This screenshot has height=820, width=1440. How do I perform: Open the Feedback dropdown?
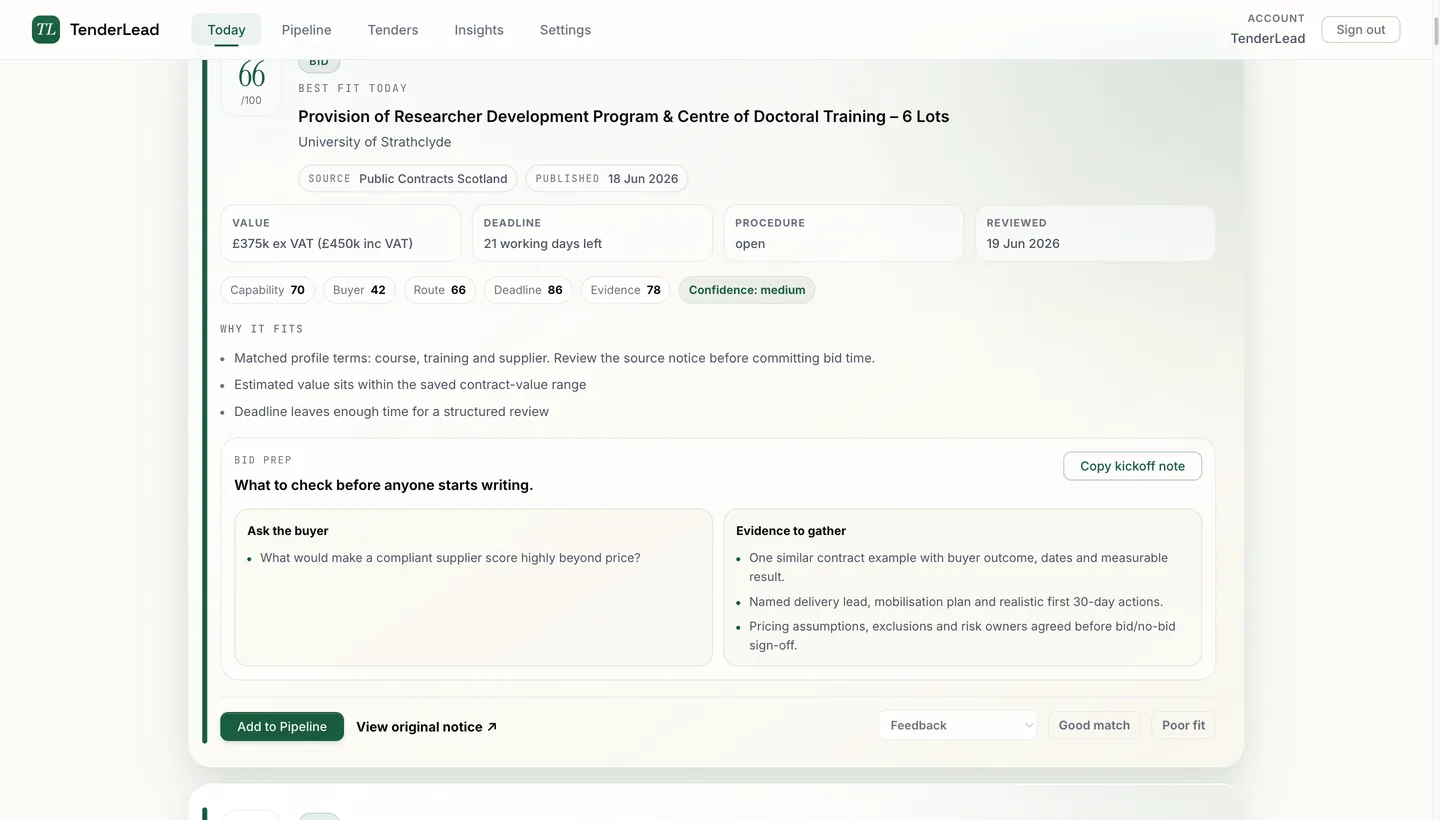tap(958, 725)
